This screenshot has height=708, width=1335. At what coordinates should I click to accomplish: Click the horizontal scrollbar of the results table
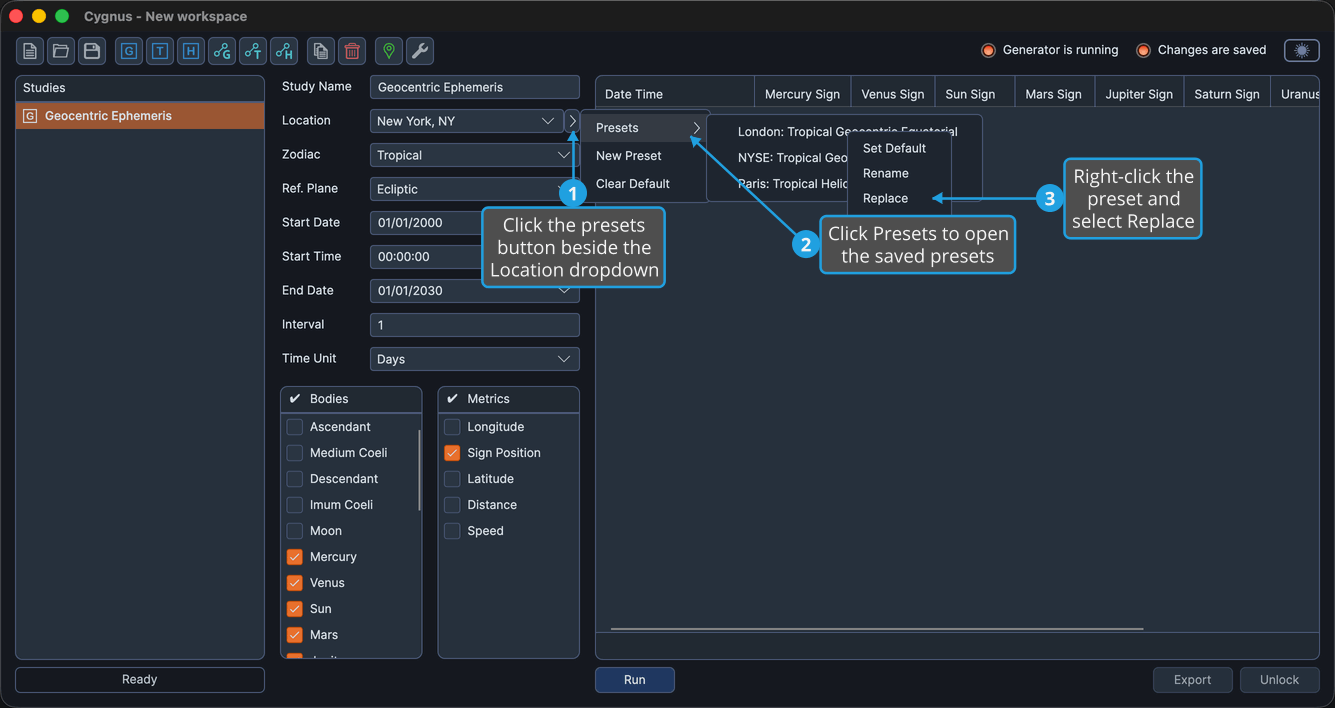pyautogui.click(x=876, y=629)
